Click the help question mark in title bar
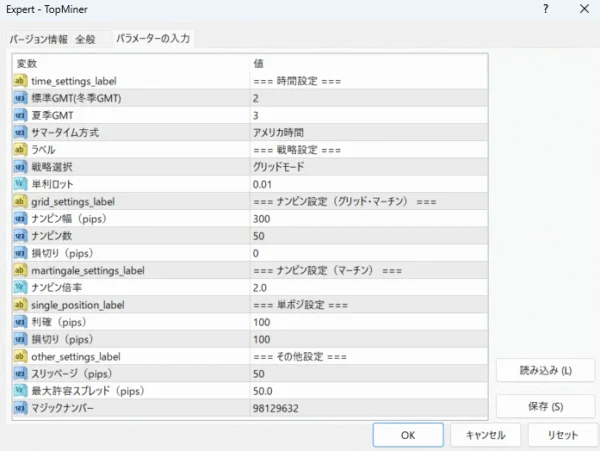Viewport: 600px width, 451px height. [545, 9]
